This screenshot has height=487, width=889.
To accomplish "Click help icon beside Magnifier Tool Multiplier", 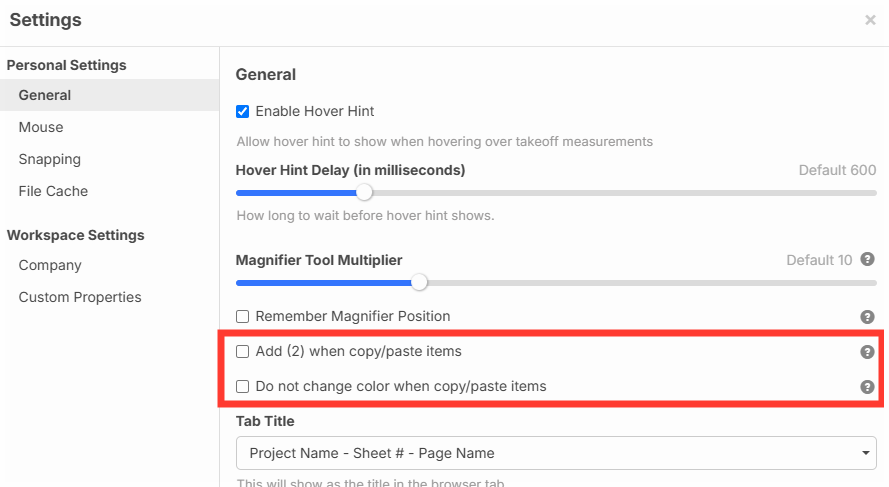I will point(867,260).
